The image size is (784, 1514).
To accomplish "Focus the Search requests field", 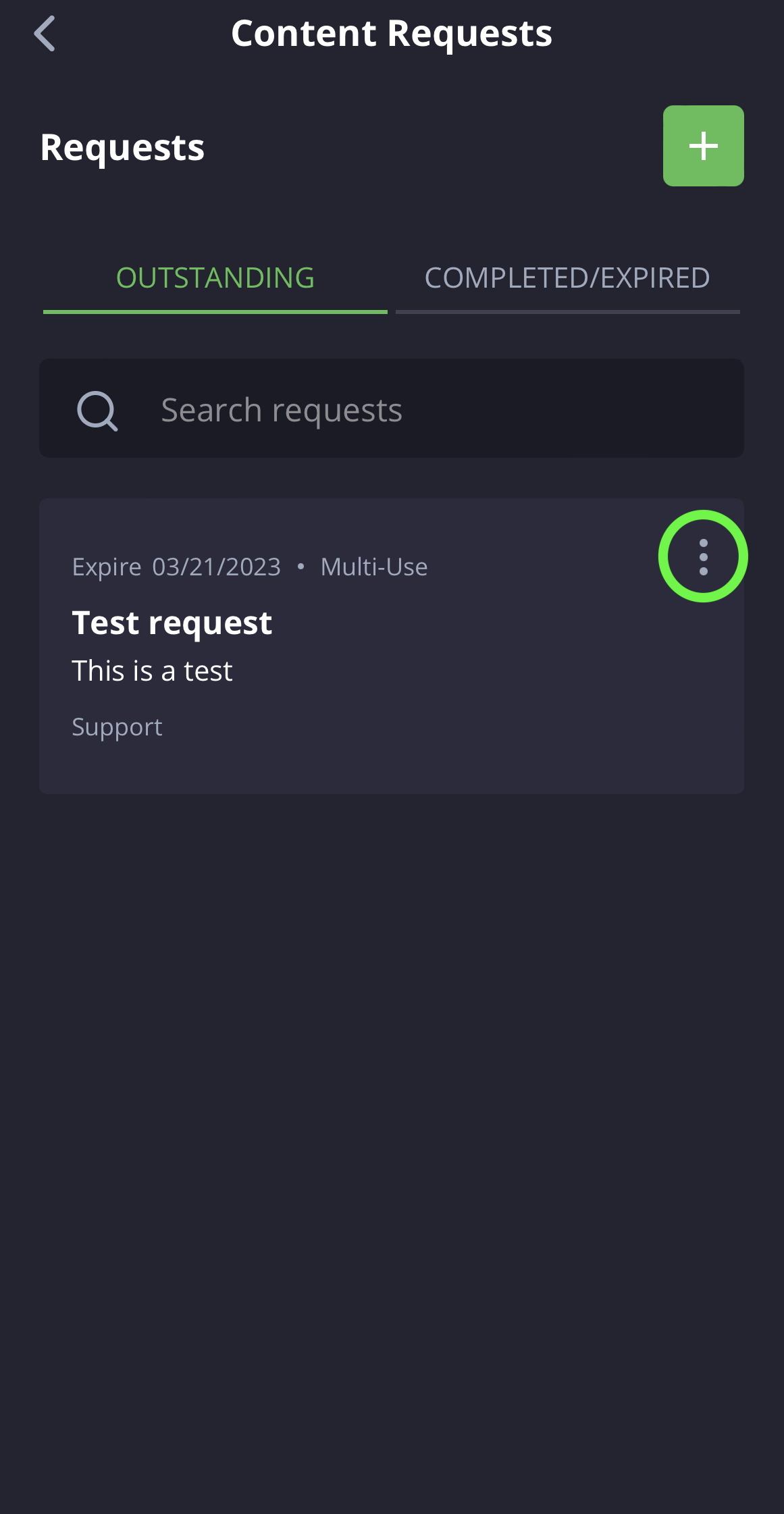I will tap(392, 409).
